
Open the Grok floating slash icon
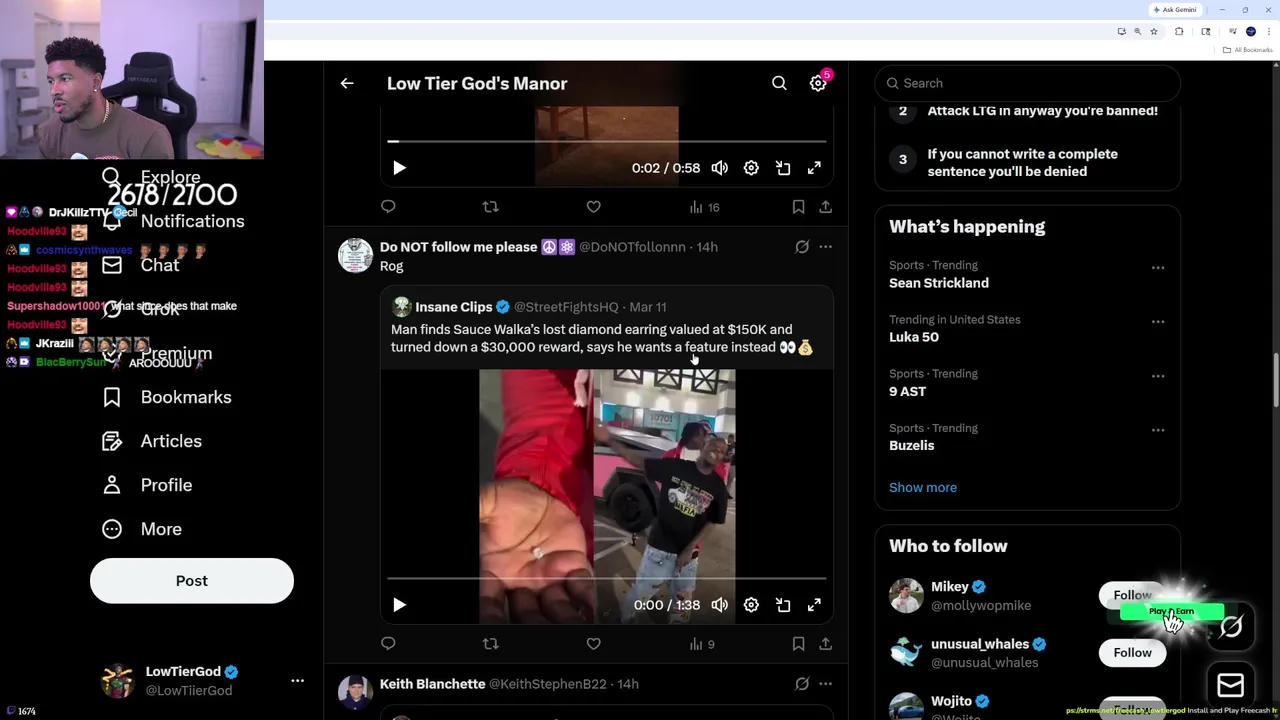coord(1231,627)
